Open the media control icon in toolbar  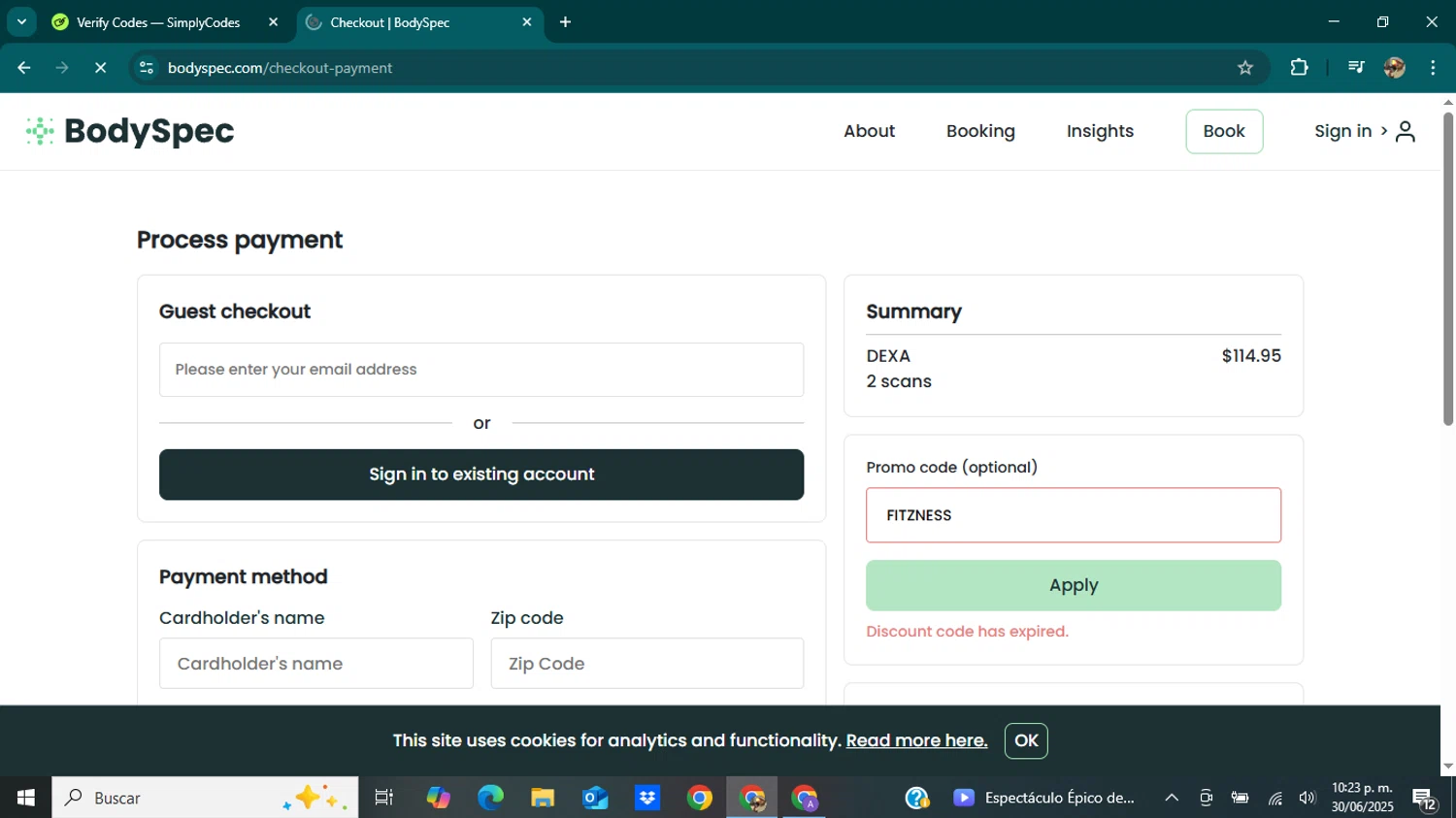pos(1356,68)
